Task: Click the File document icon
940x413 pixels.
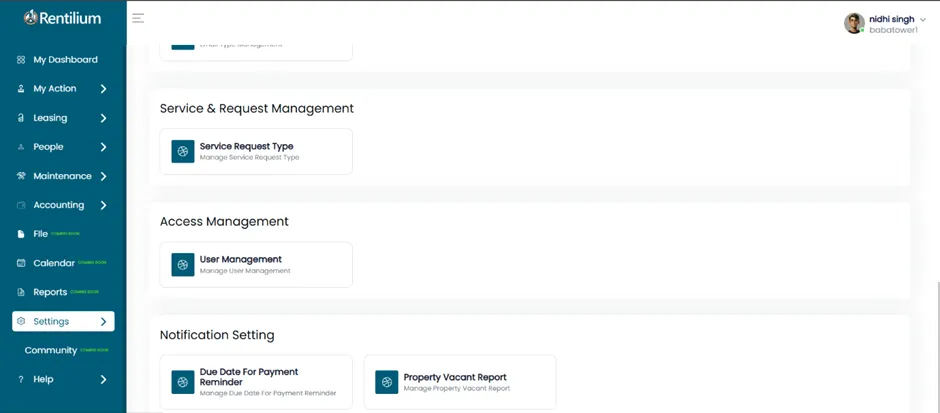Action: click(x=21, y=234)
